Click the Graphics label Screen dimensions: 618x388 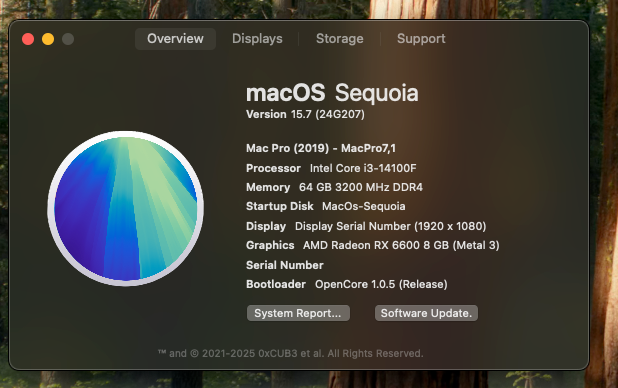tap(270, 245)
